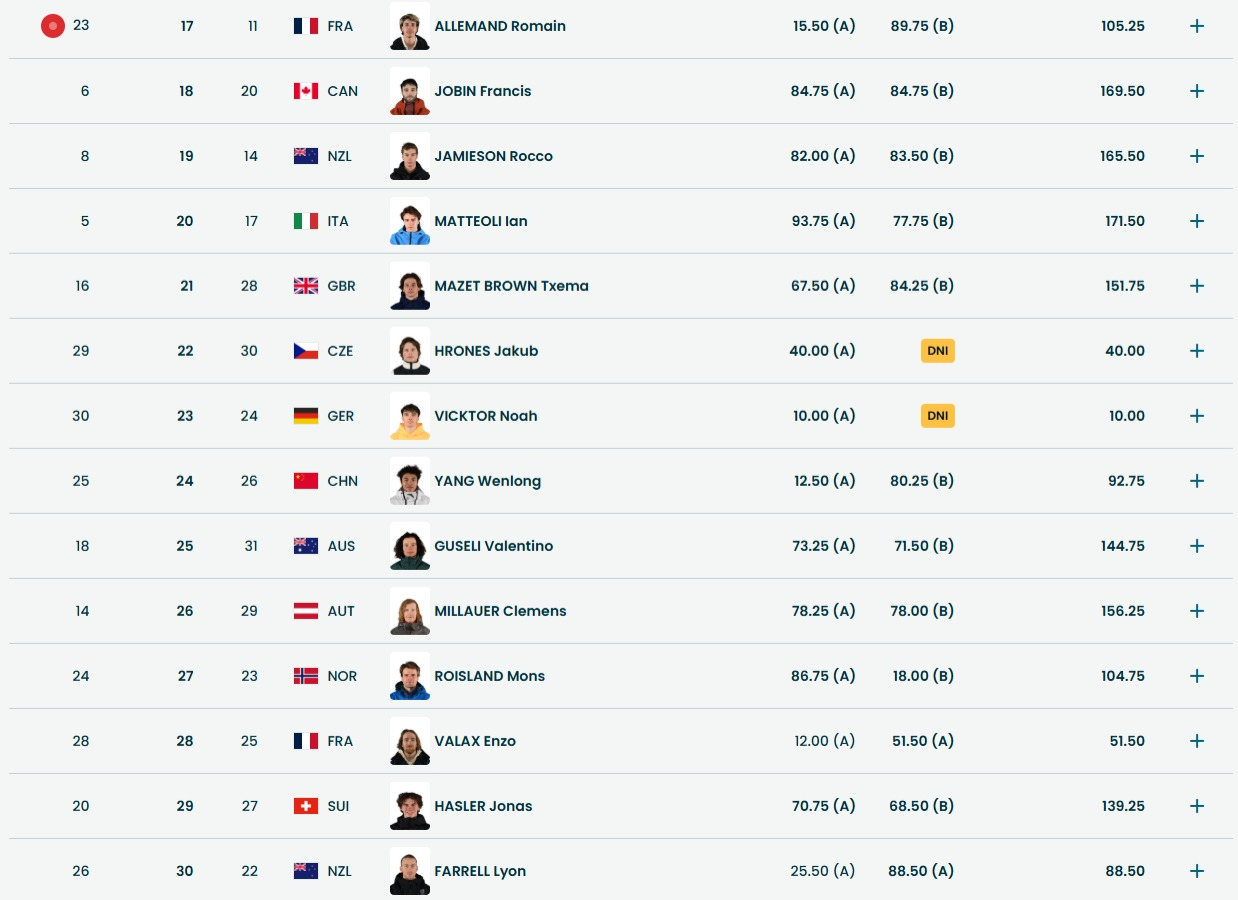Click the Great Britain flag for MAZET BROWN
This screenshot has width=1238, height=900.
click(305, 286)
